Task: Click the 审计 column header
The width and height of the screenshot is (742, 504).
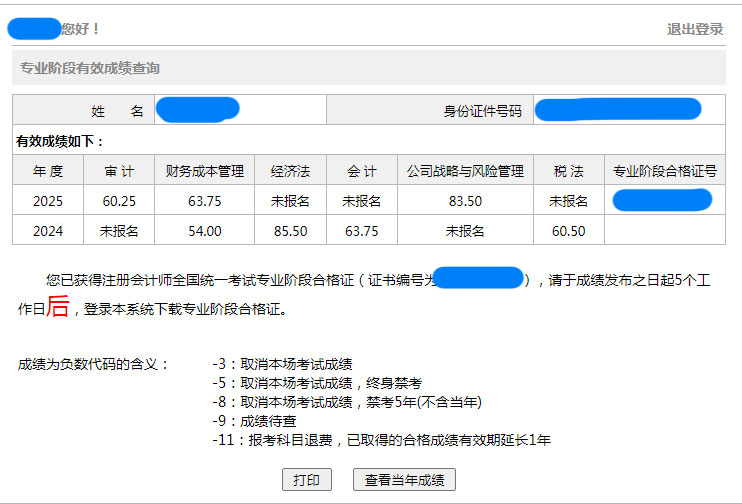Action: coord(119,171)
